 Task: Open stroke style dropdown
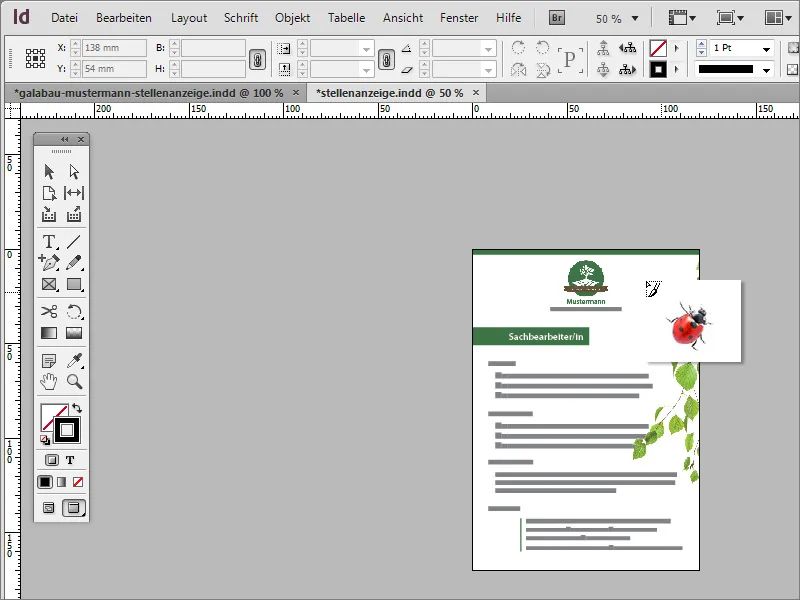pos(766,70)
